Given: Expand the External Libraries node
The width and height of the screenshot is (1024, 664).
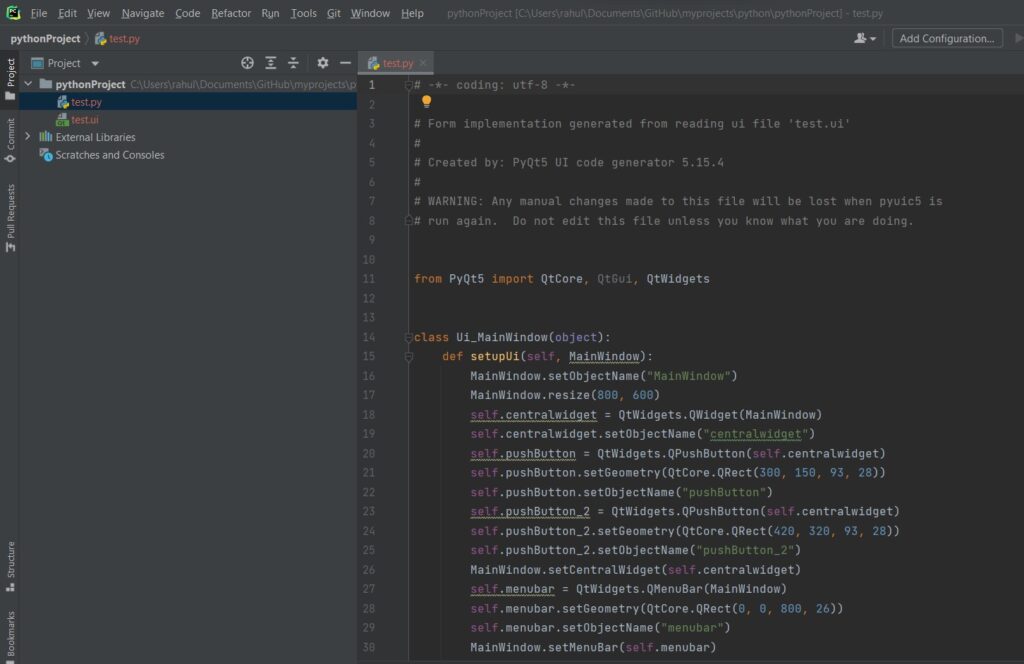Looking at the screenshot, I should coord(28,137).
